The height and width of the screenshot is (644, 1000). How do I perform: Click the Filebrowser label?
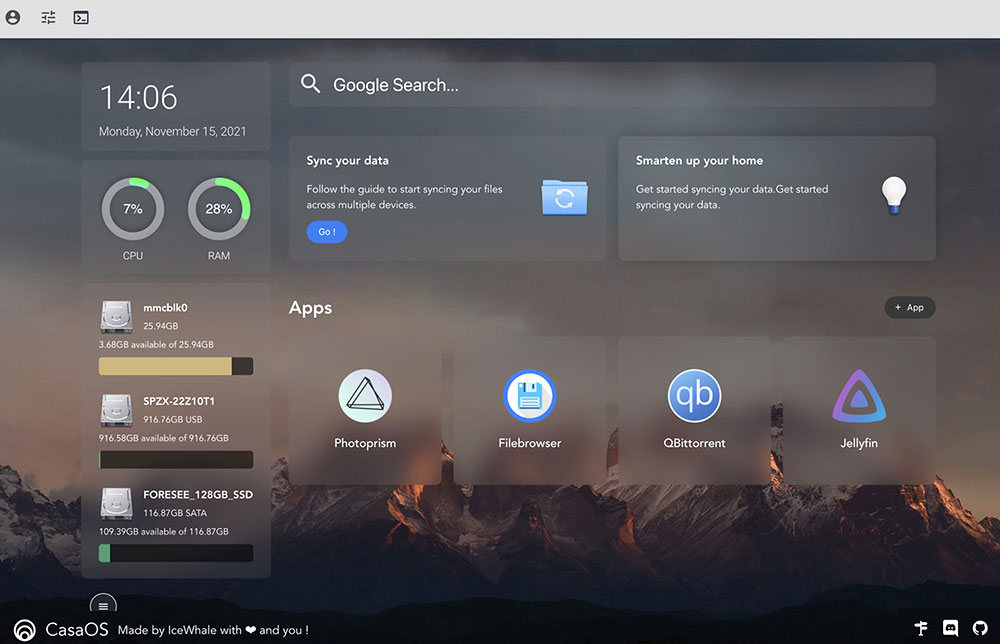pyautogui.click(x=529, y=443)
